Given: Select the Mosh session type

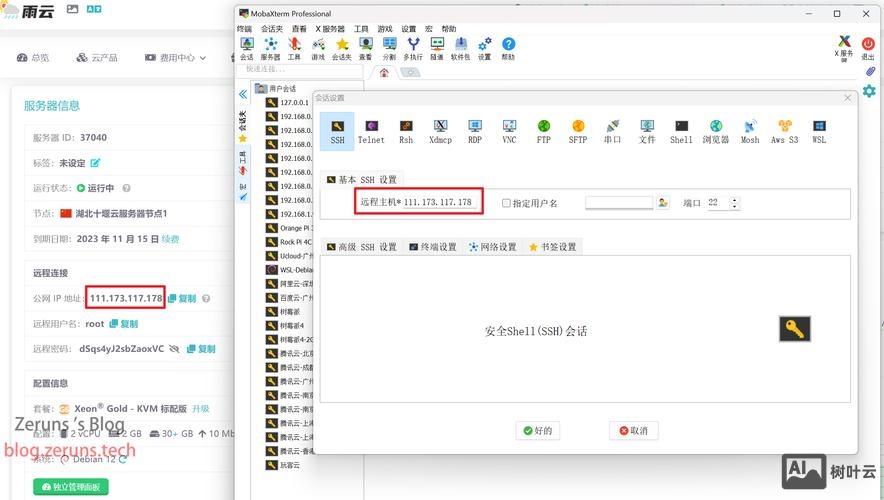Looking at the screenshot, I should [750, 131].
